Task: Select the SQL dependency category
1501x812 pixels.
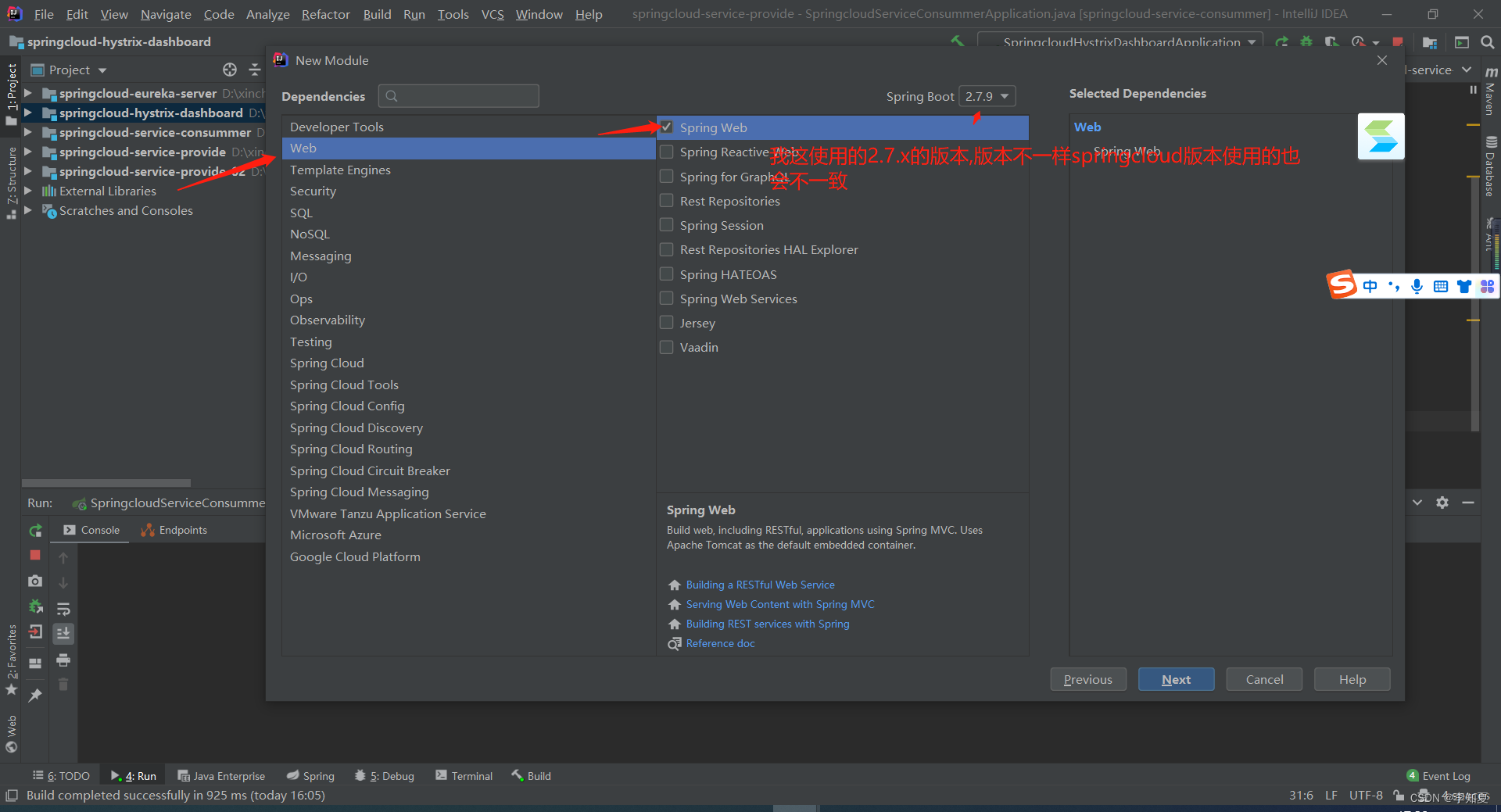Action: pos(468,213)
